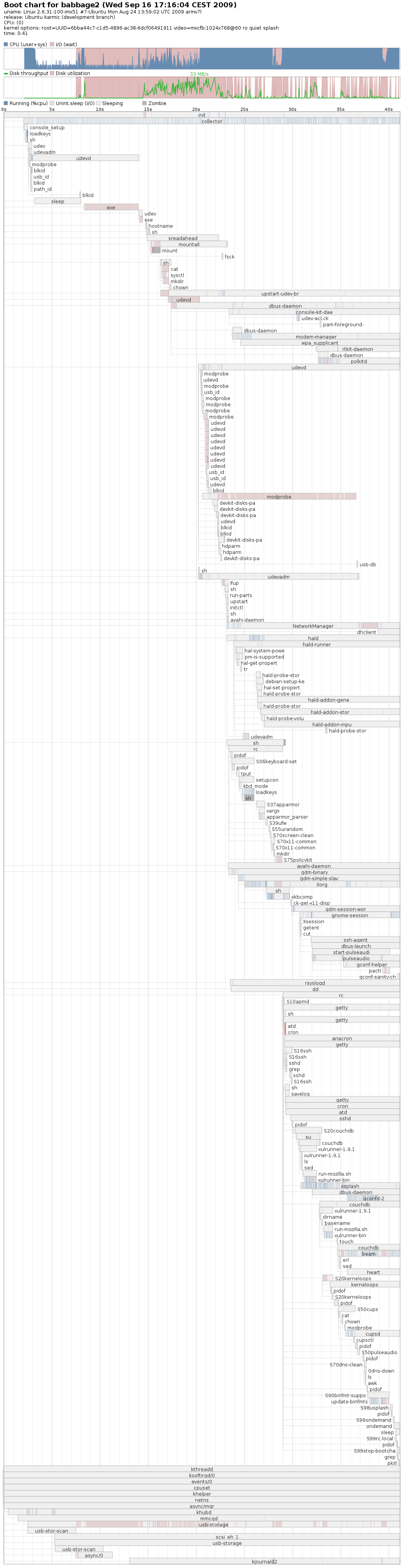Click the modem-manager process bar
404x1568 pixels.
coord(316,337)
